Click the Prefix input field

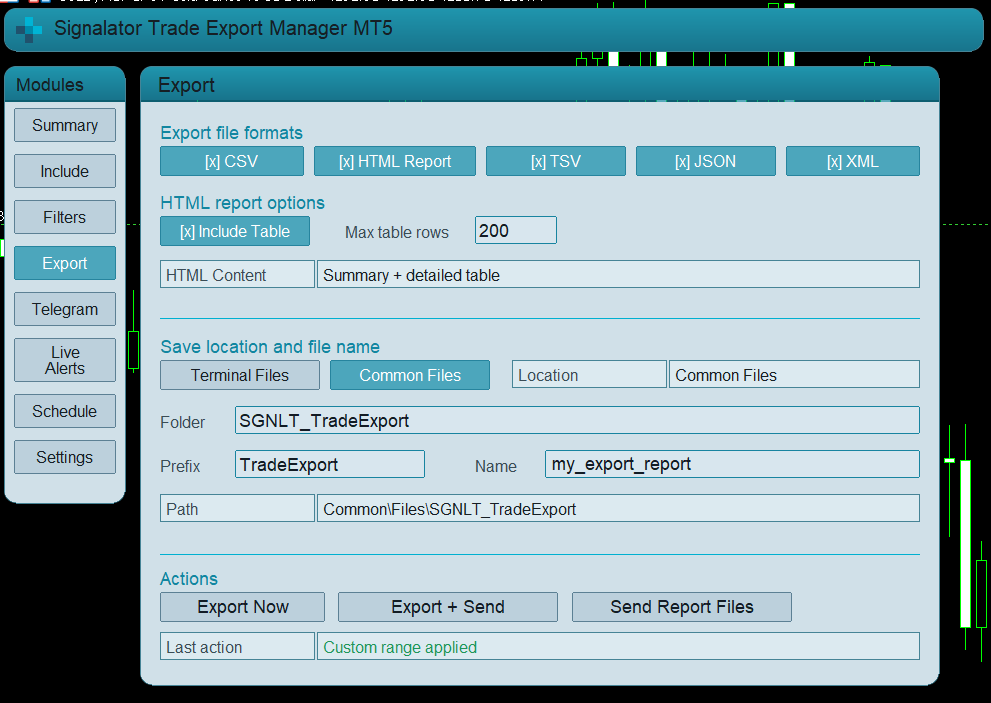click(x=330, y=465)
